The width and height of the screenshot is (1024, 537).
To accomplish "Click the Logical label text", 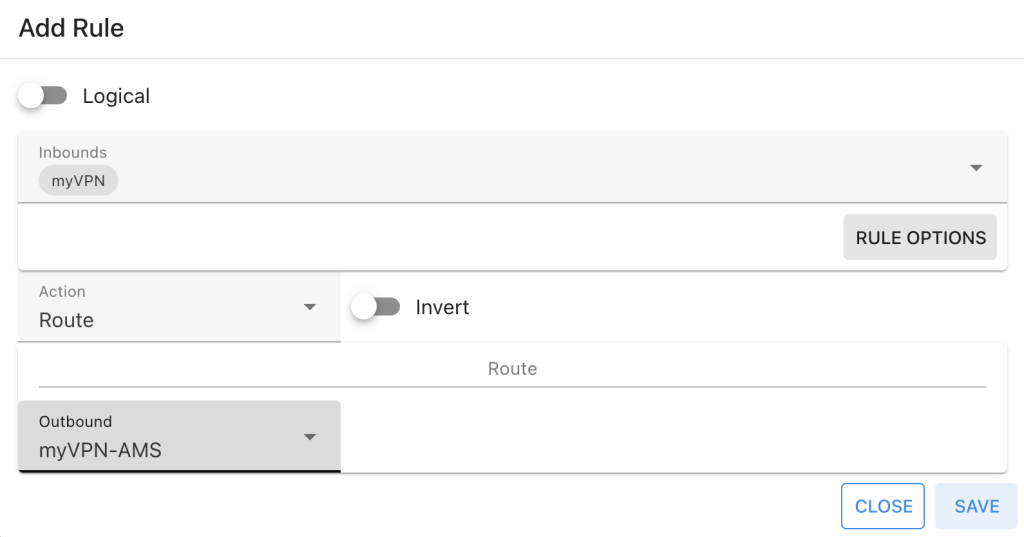I will 116,96.
